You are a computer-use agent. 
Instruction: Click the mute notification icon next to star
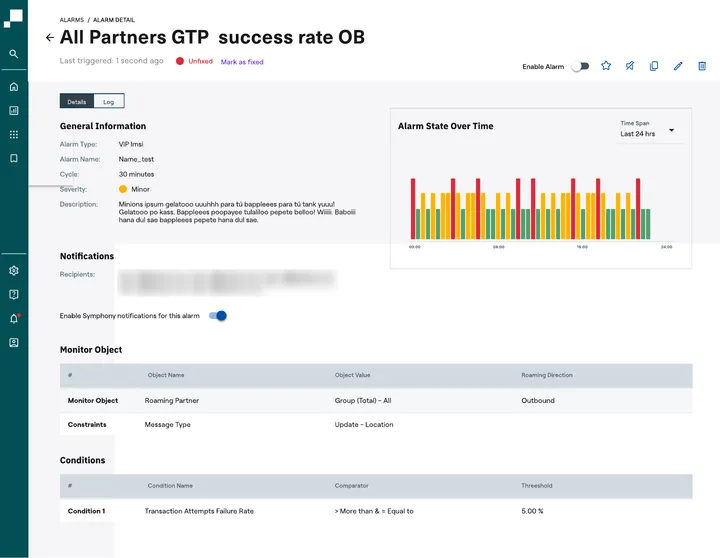[x=630, y=66]
